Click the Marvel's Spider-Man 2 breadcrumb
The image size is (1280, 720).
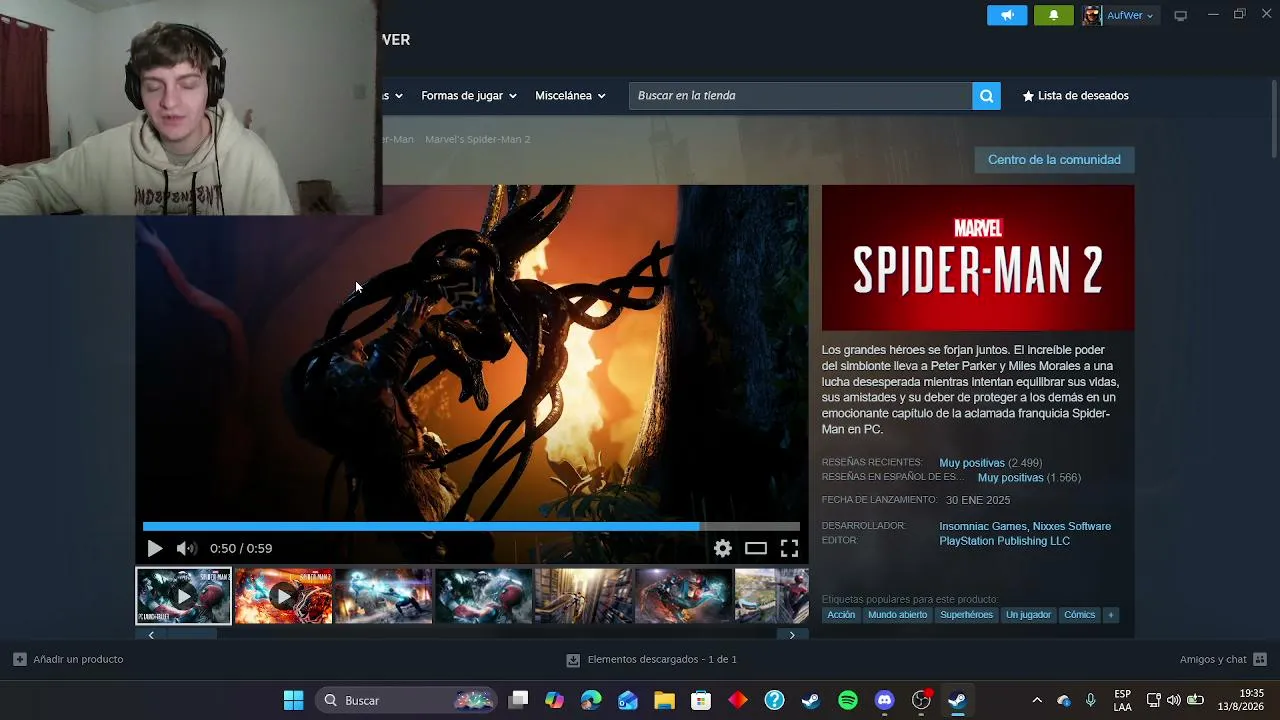click(478, 139)
